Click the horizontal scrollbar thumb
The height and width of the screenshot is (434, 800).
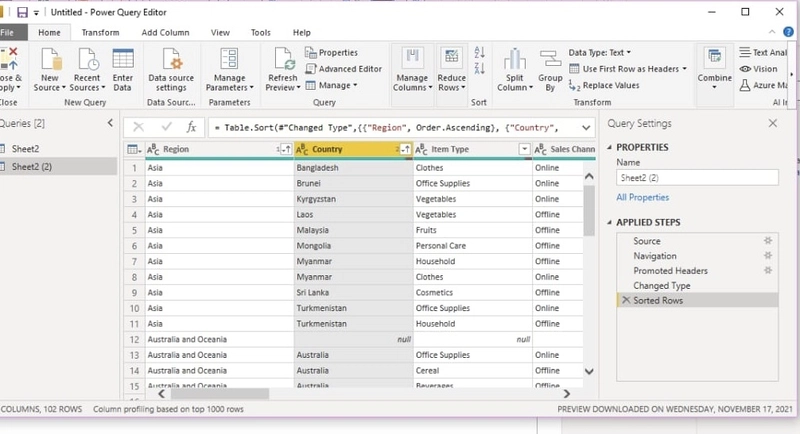pos(220,394)
